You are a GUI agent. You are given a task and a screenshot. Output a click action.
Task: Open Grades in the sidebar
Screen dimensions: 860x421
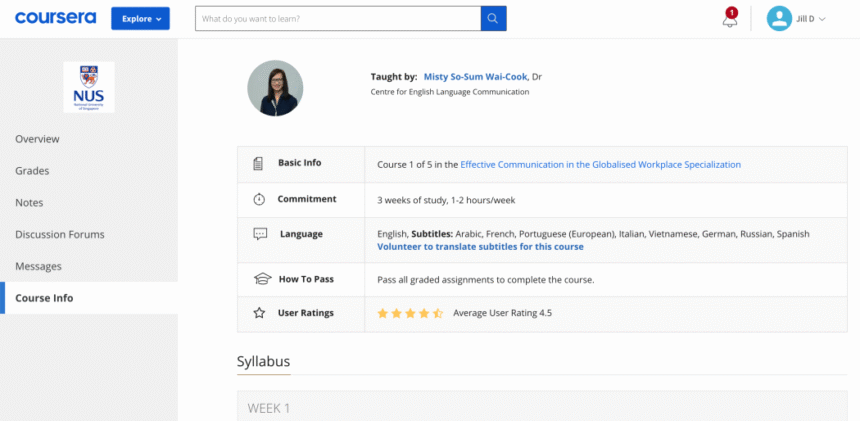32,171
